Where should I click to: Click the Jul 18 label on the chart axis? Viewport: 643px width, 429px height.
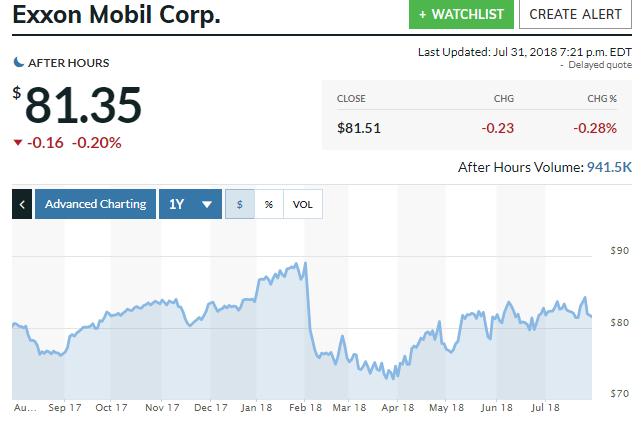click(545, 407)
